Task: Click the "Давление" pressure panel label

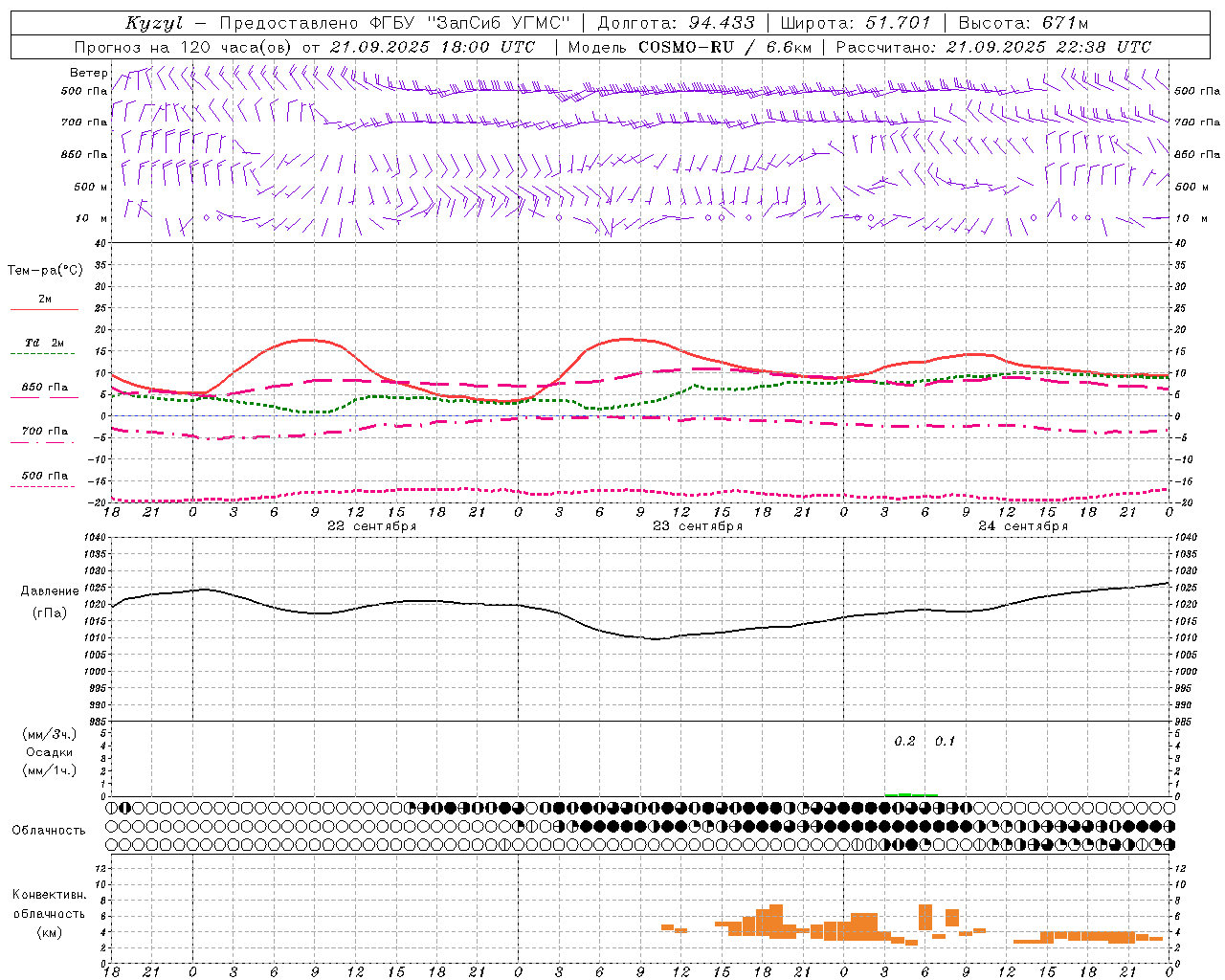Action: [50, 591]
